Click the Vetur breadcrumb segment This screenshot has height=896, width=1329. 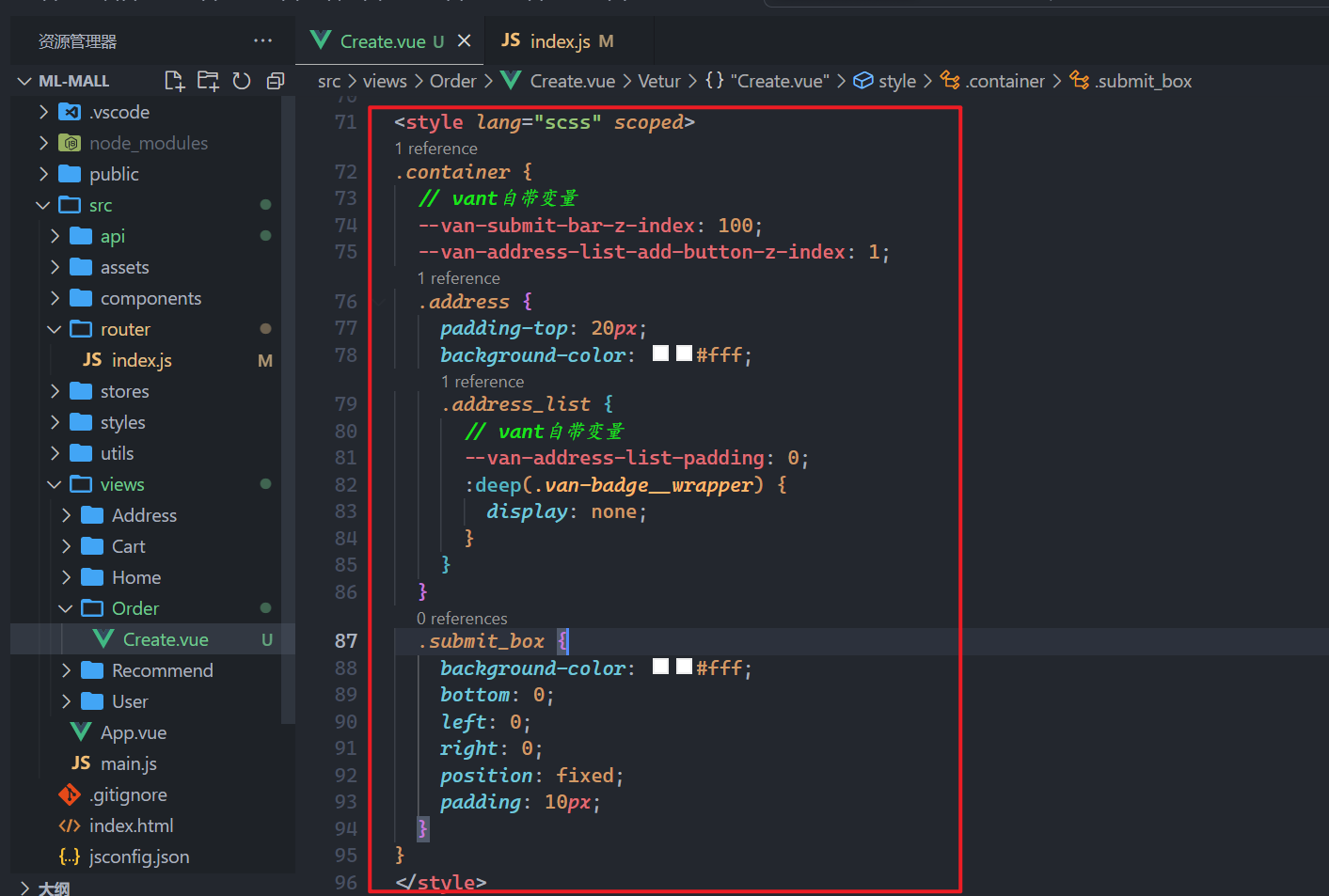coord(659,81)
